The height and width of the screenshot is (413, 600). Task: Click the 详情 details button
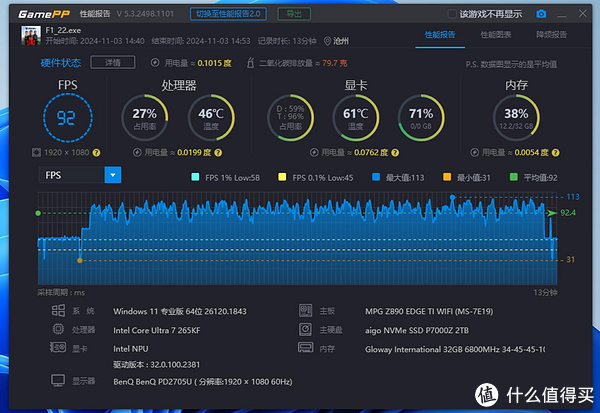[x=113, y=62]
